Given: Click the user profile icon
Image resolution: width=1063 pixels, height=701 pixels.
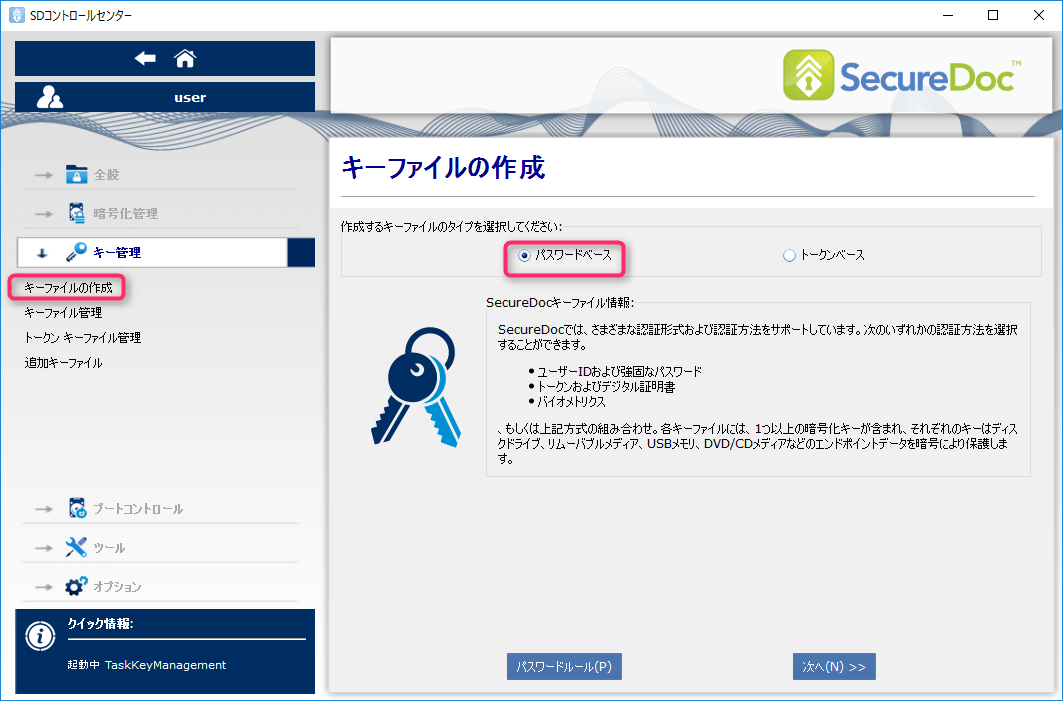Looking at the screenshot, I should pos(50,98).
